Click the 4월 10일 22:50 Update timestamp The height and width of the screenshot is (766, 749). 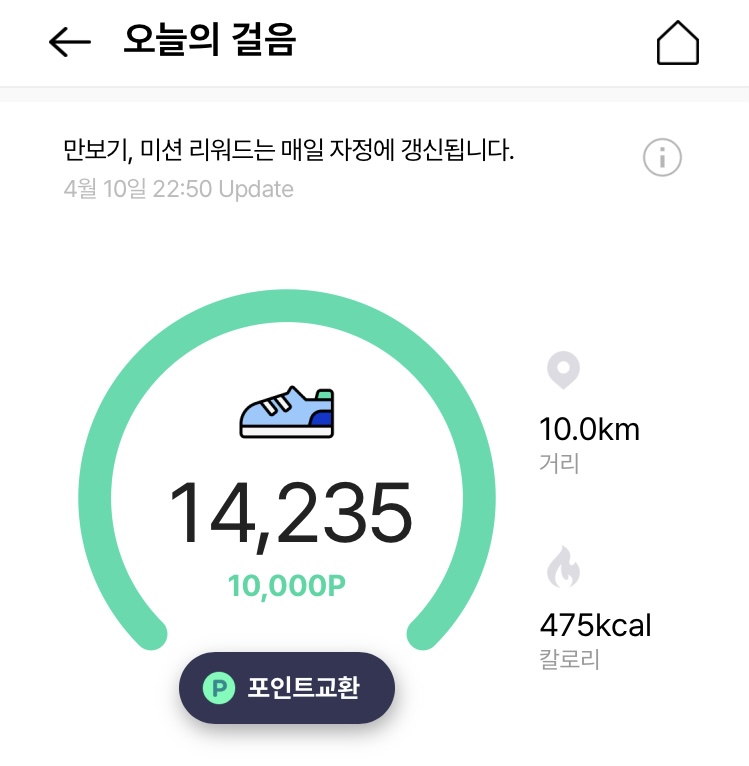click(178, 189)
